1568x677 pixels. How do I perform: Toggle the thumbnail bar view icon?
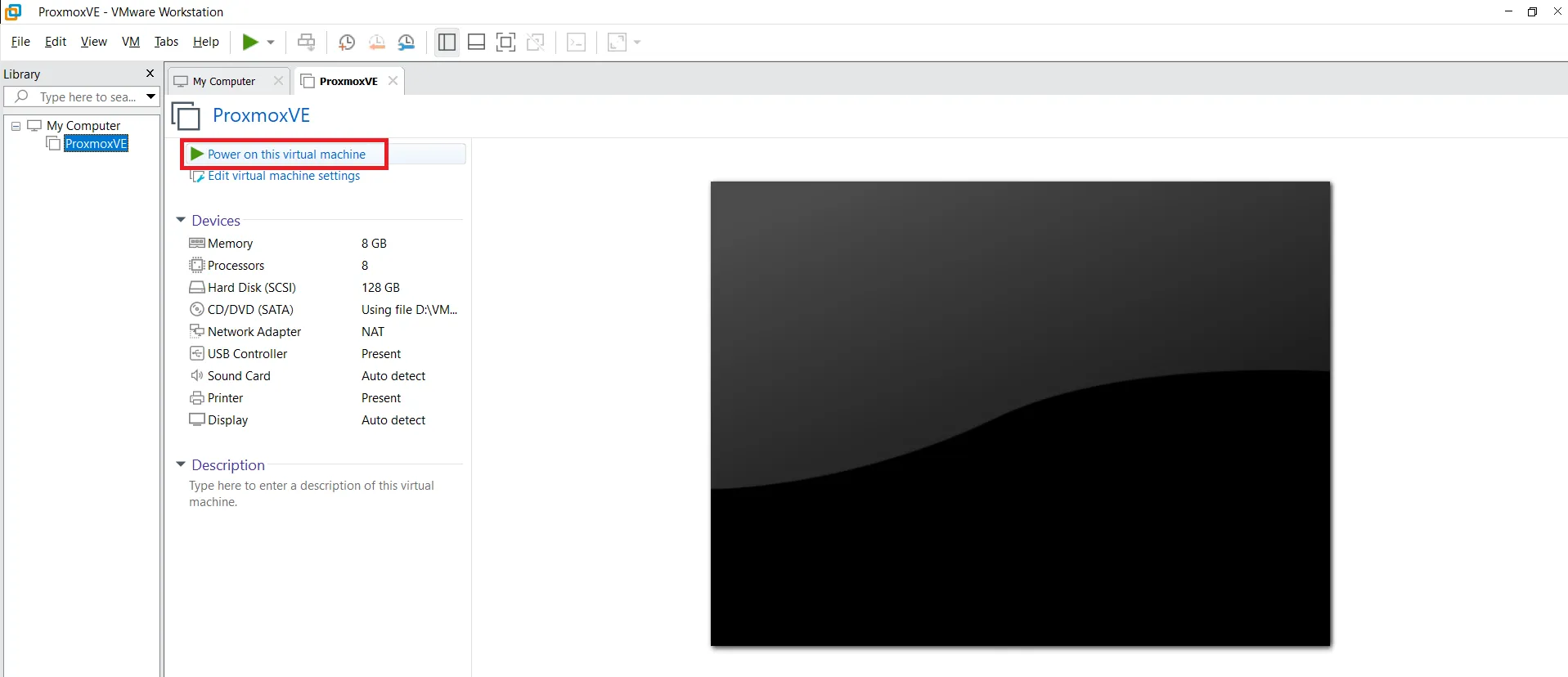point(476,42)
